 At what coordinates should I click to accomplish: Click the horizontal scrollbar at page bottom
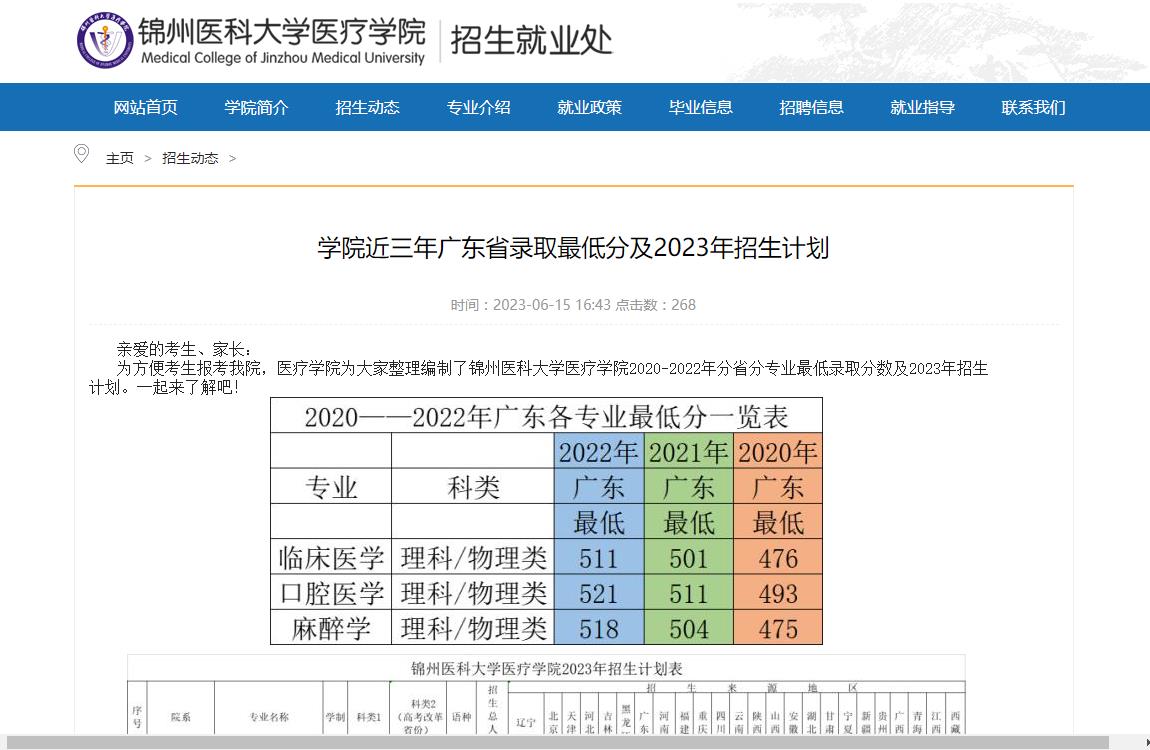(x=557, y=743)
